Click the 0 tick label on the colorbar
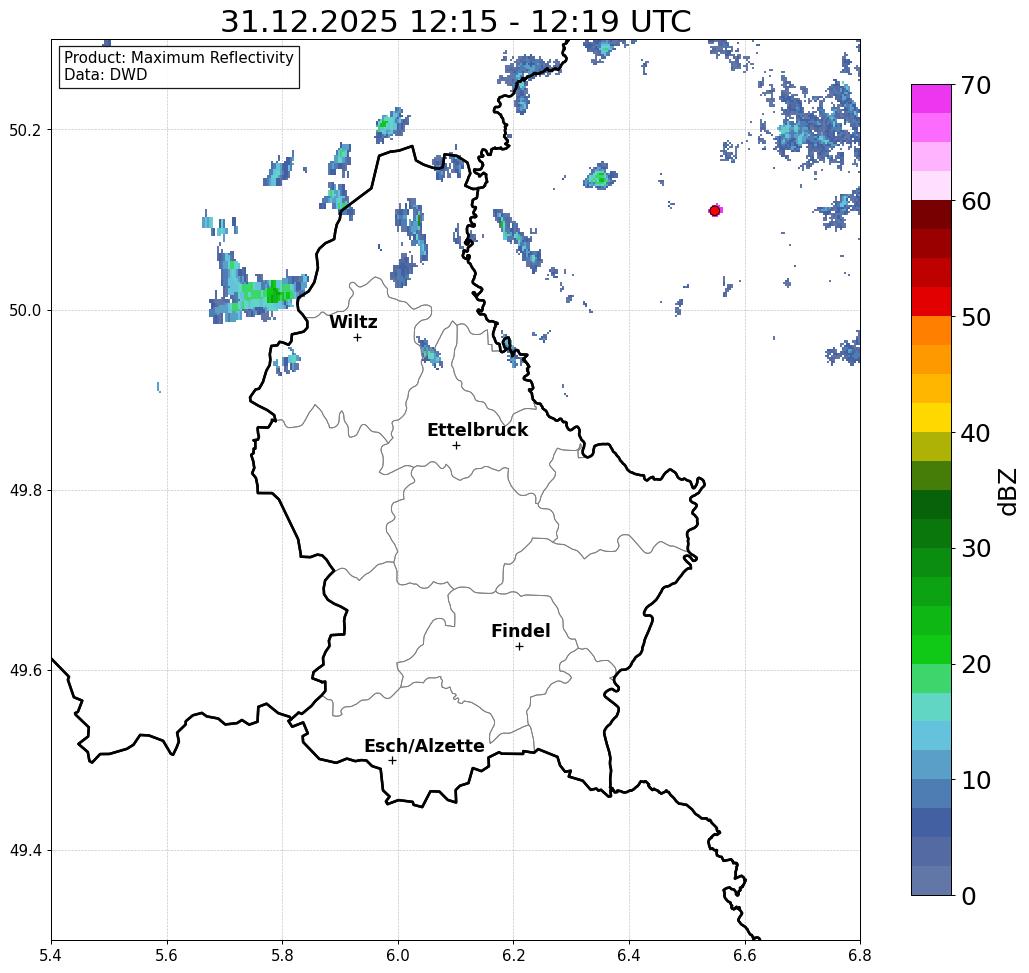The width and height of the screenshot is (1029, 973). [969, 896]
